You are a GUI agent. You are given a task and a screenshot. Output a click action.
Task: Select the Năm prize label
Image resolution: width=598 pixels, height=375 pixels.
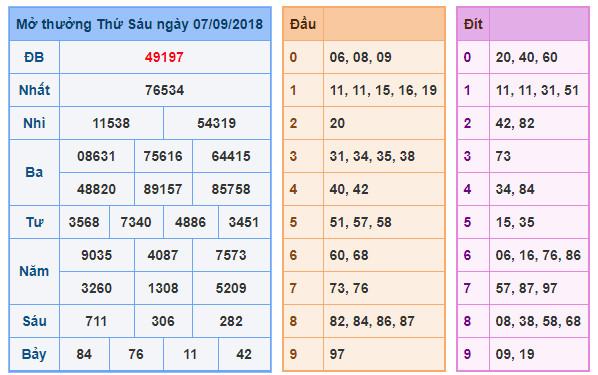34,271
